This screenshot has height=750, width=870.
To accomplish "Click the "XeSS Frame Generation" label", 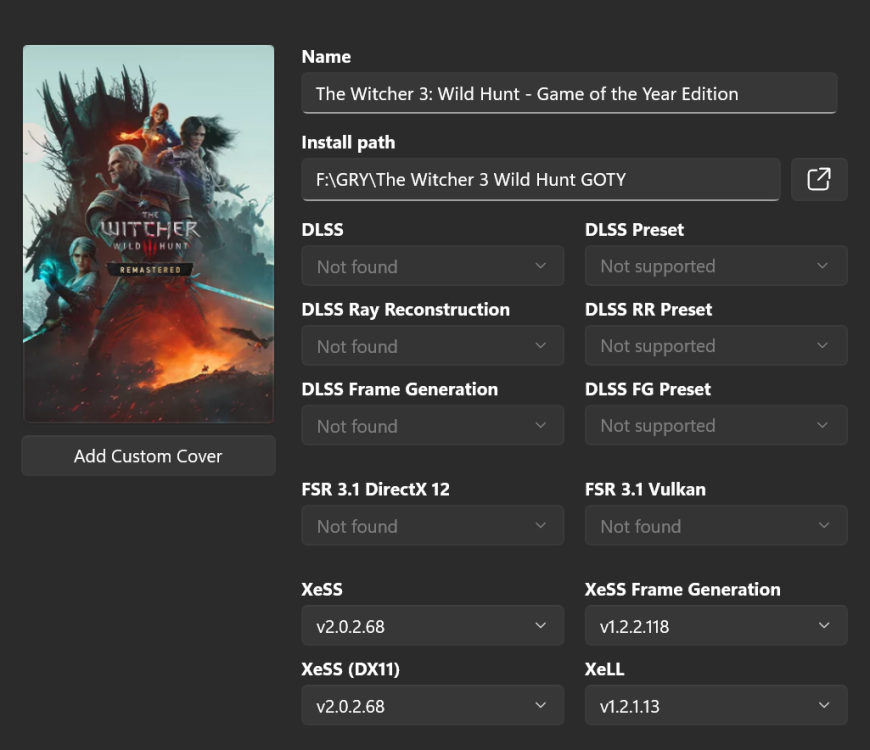I will [x=682, y=589].
